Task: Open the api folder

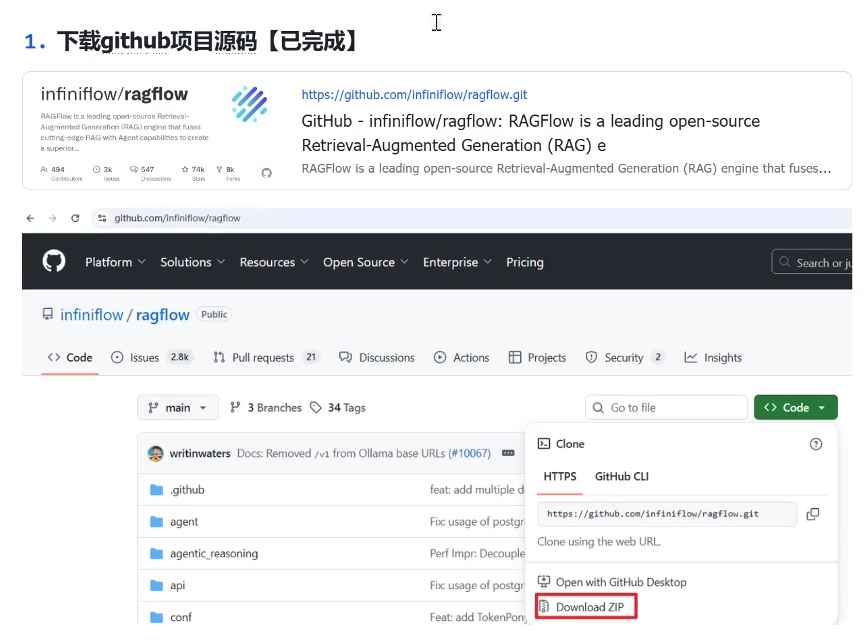Action: coord(177,586)
